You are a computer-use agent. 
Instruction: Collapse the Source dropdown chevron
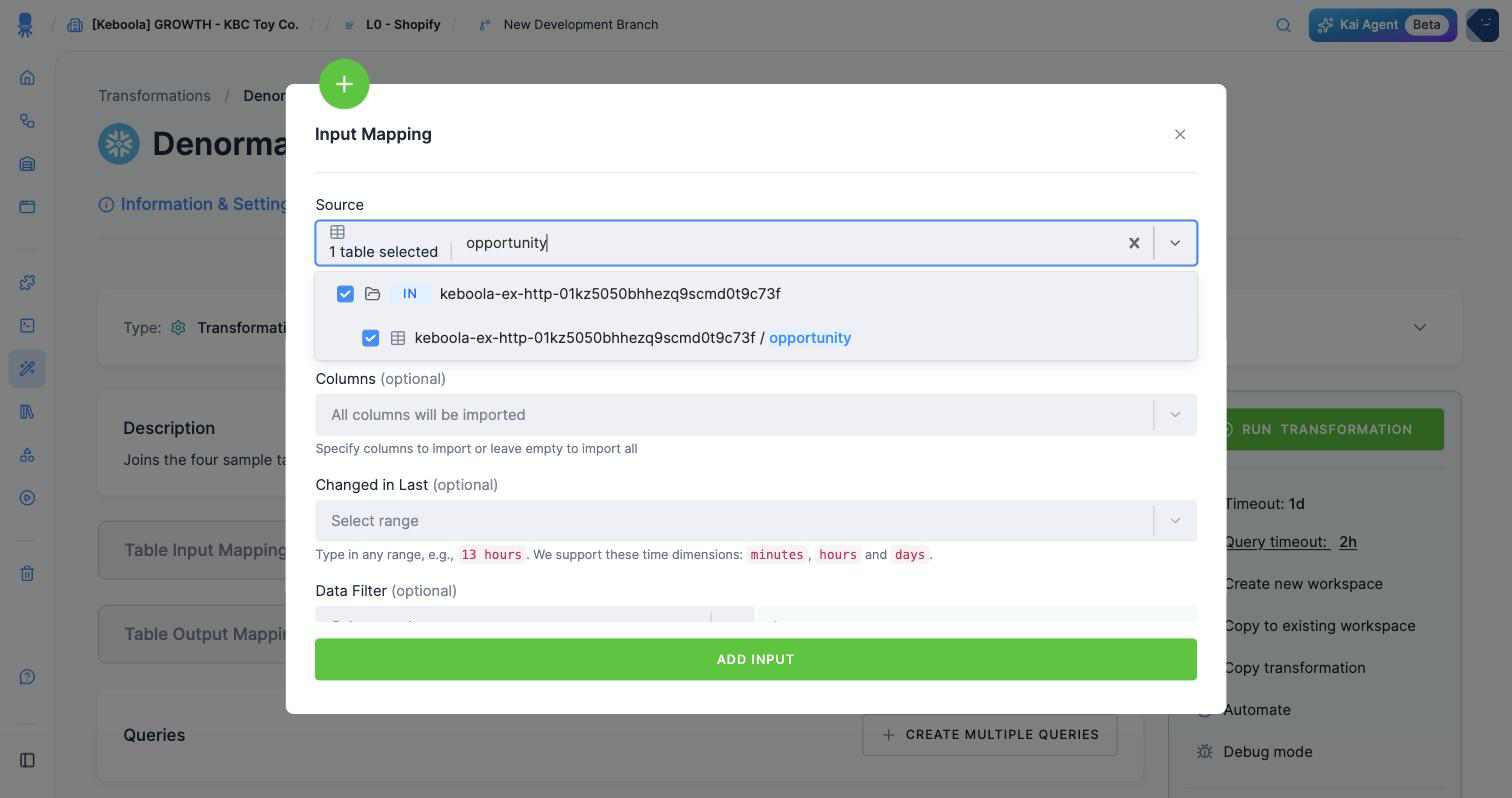click(x=1175, y=243)
